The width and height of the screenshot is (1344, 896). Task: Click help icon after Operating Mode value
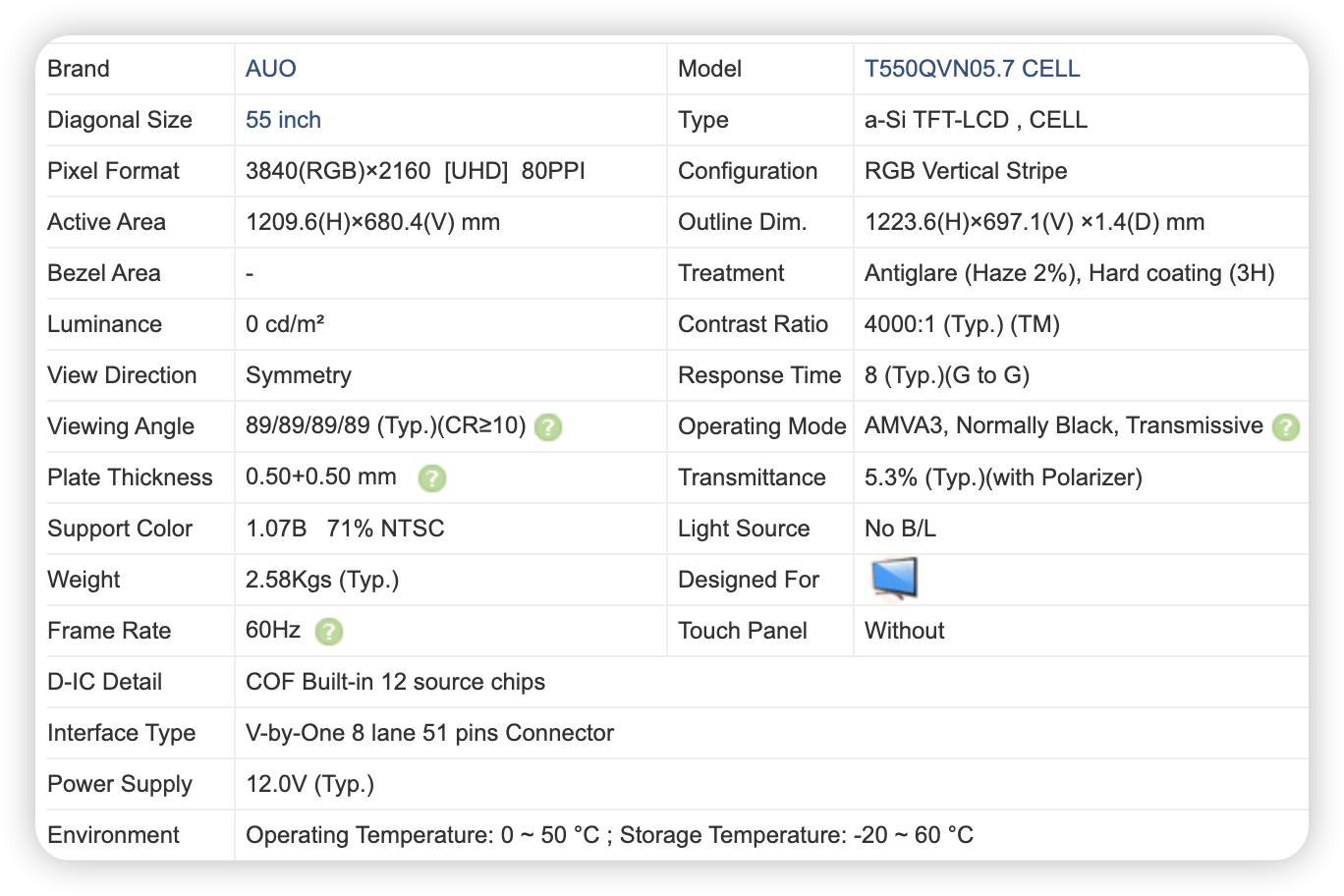pos(1285,427)
